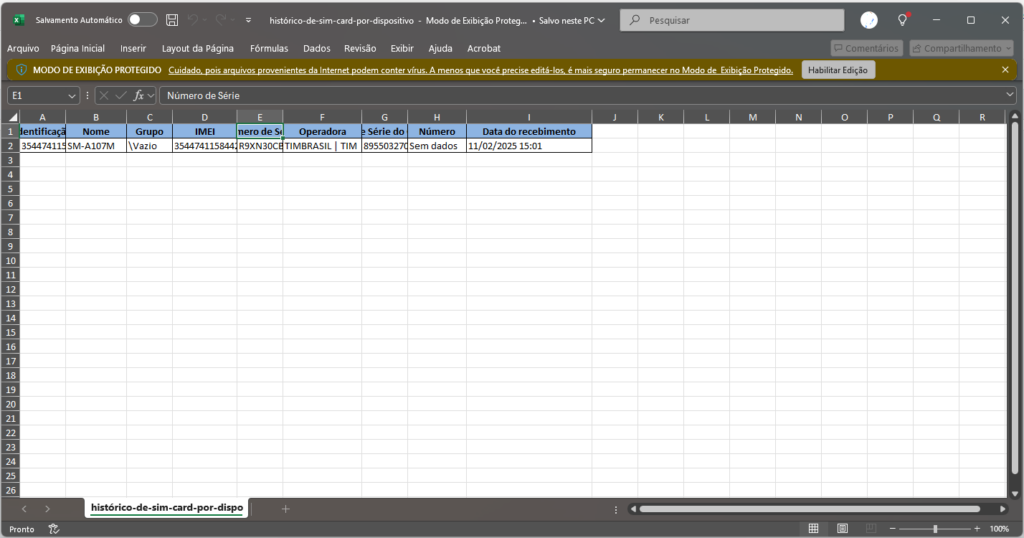Click the cell Sem dados
This screenshot has width=1024, height=538.
437,146
